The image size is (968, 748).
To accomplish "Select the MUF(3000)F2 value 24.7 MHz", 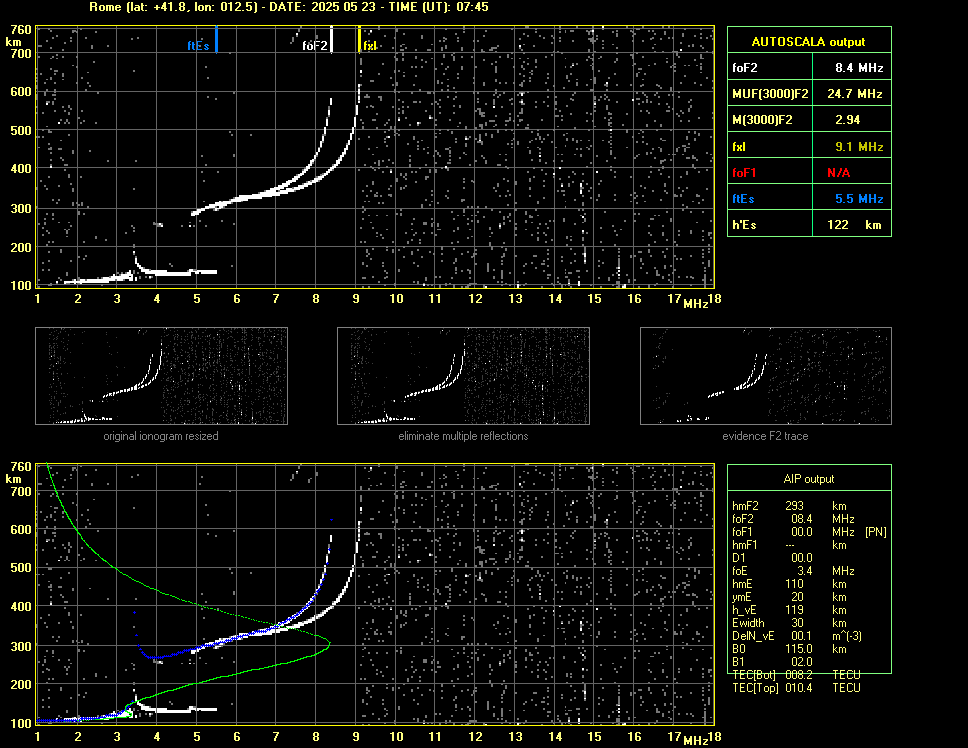I will coord(855,94).
